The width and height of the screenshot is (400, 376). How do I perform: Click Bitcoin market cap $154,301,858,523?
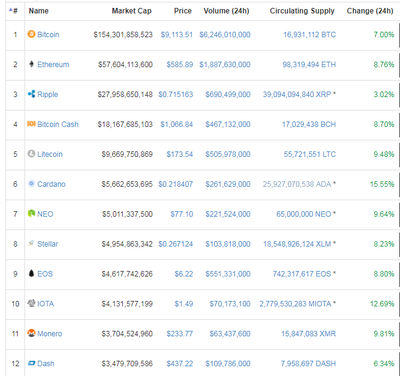pyautogui.click(x=123, y=35)
